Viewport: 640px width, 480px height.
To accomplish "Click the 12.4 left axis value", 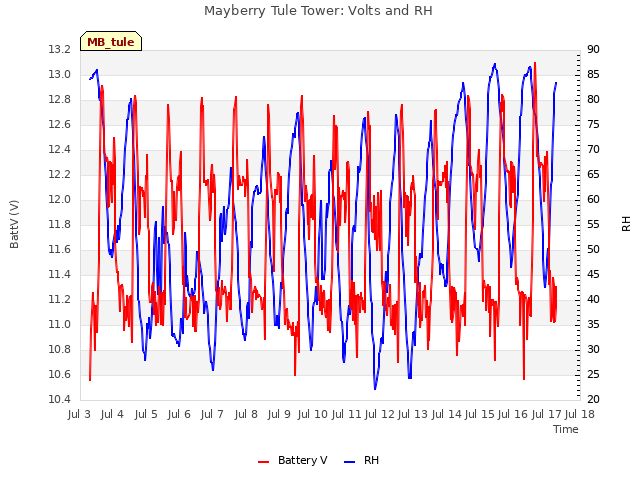I will 59,149.
